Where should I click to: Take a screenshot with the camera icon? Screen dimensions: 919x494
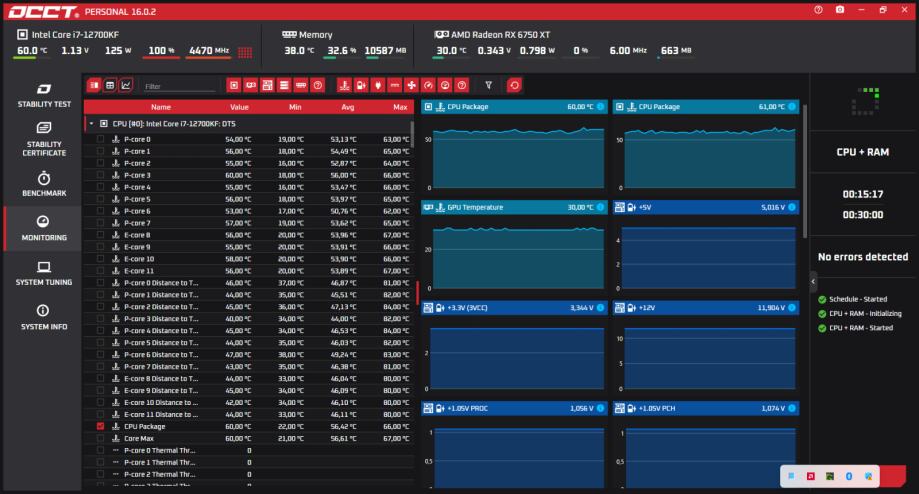(840, 10)
